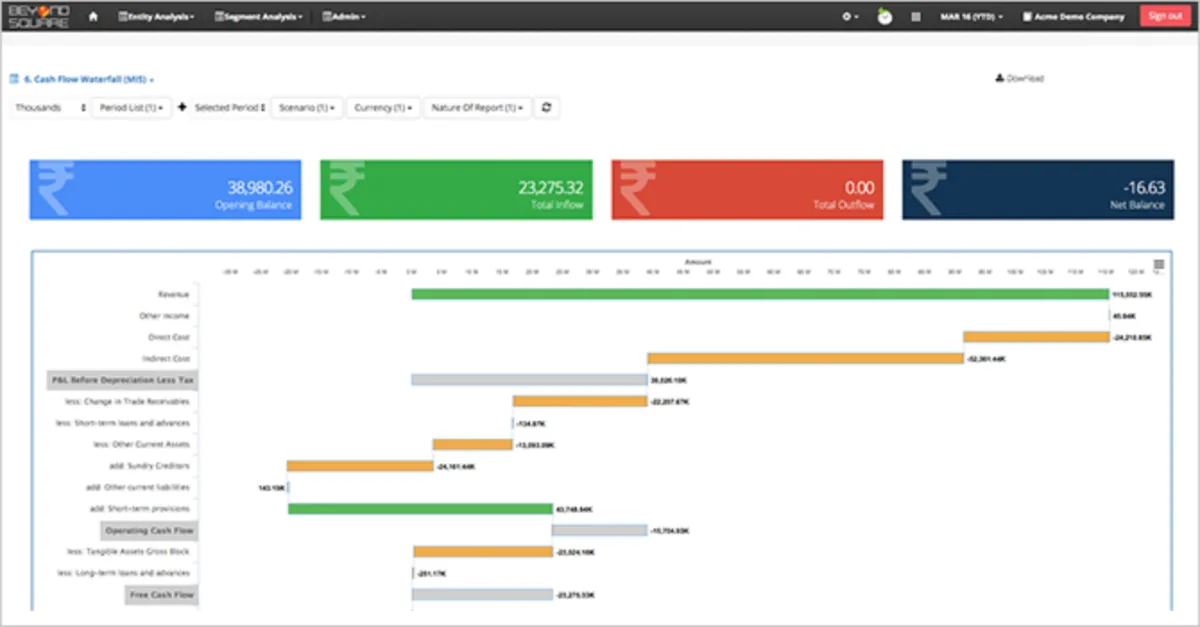Click the green clock status icon
The height and width of the screenshot is (627, 1200).
pos(885,16)
